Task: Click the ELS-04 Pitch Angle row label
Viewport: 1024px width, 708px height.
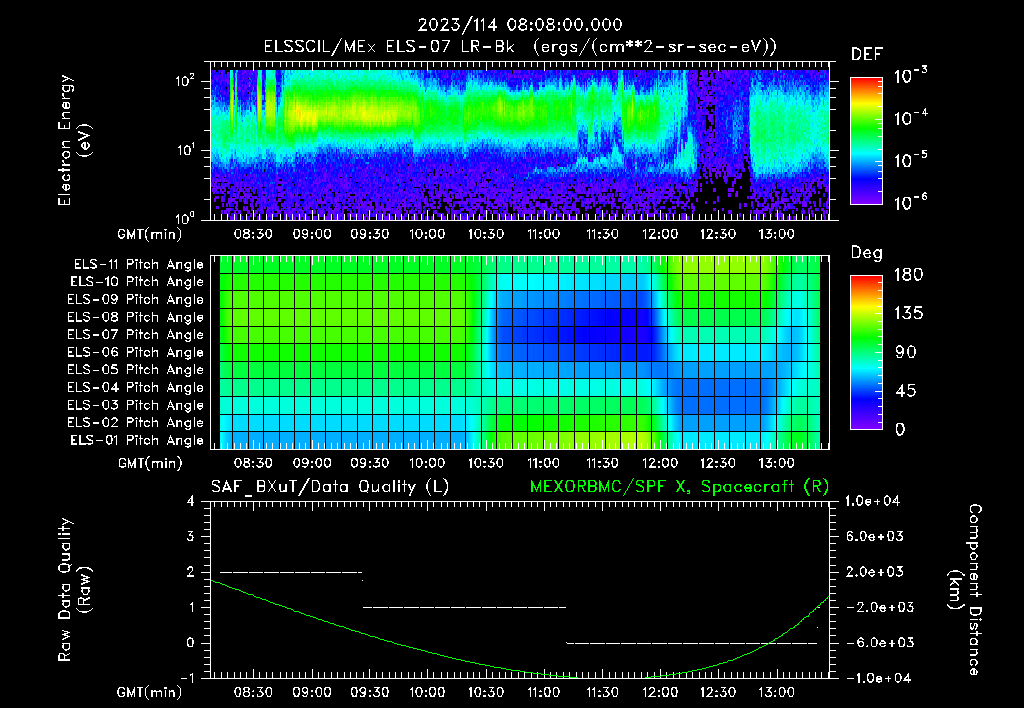Action: click(136, 388)
